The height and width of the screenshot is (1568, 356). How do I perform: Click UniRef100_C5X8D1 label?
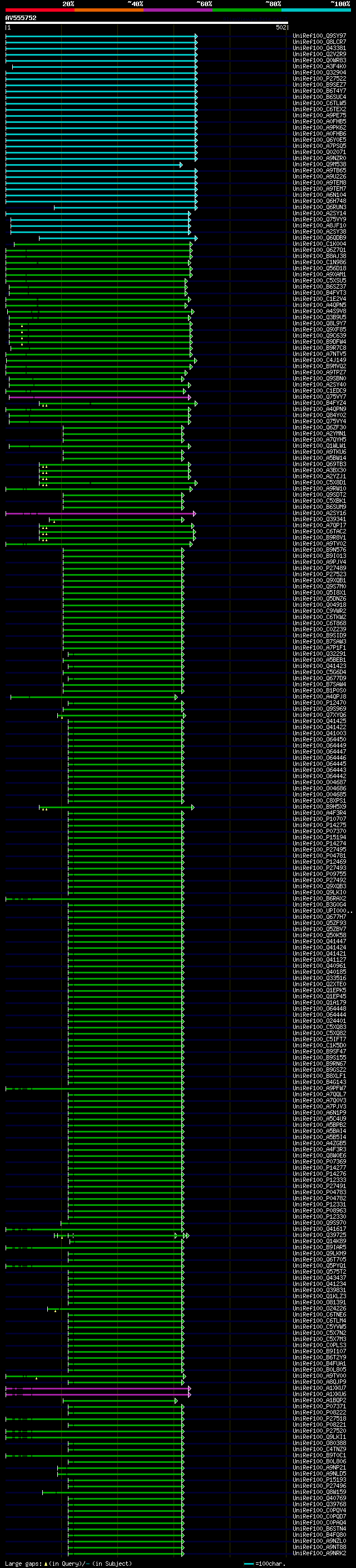coord(319,483)
